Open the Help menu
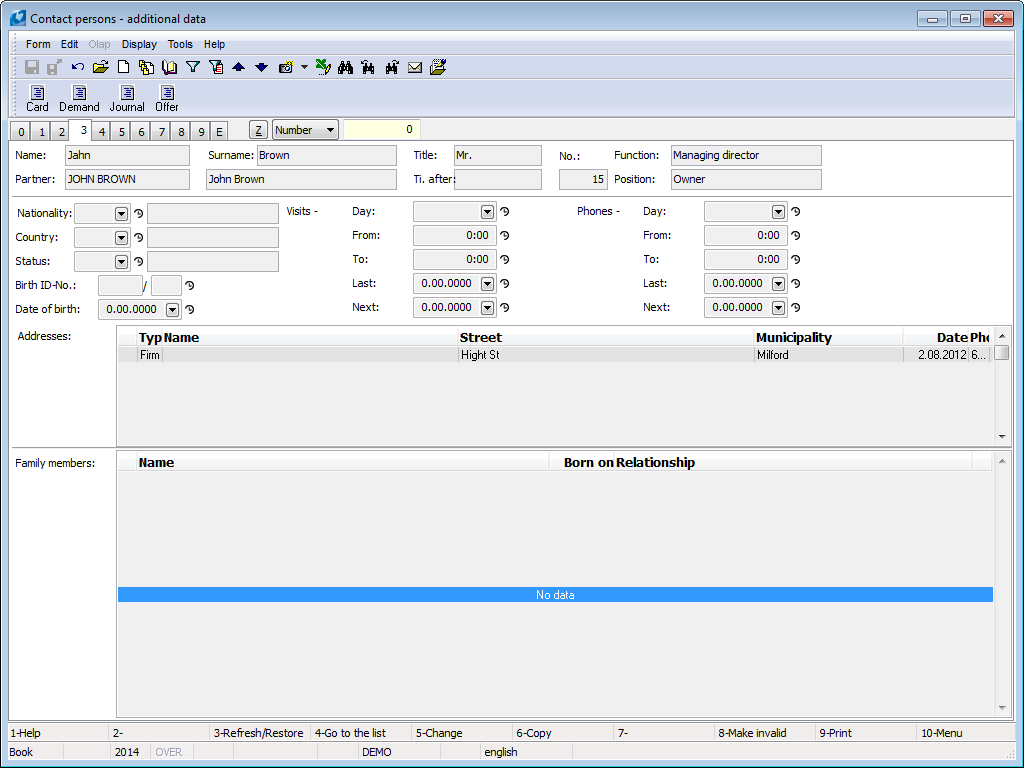Screen dimensions: 1024x768 [x=214, y=44]
